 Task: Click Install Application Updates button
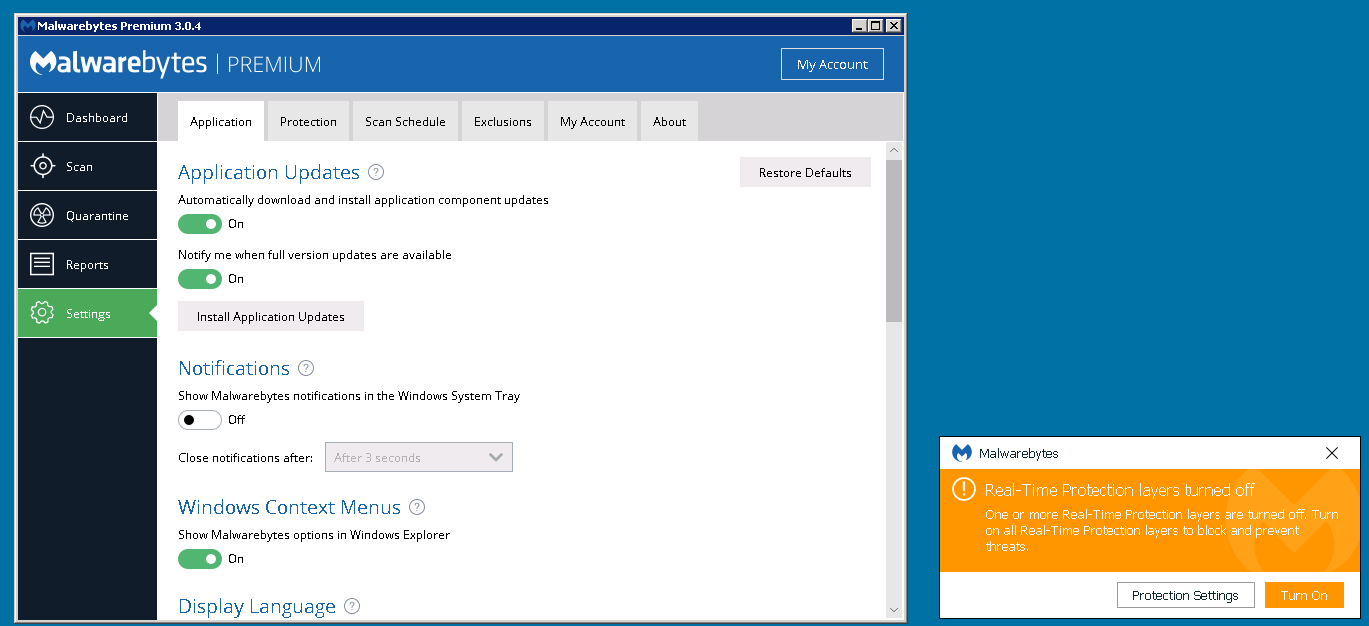point(271,316)
